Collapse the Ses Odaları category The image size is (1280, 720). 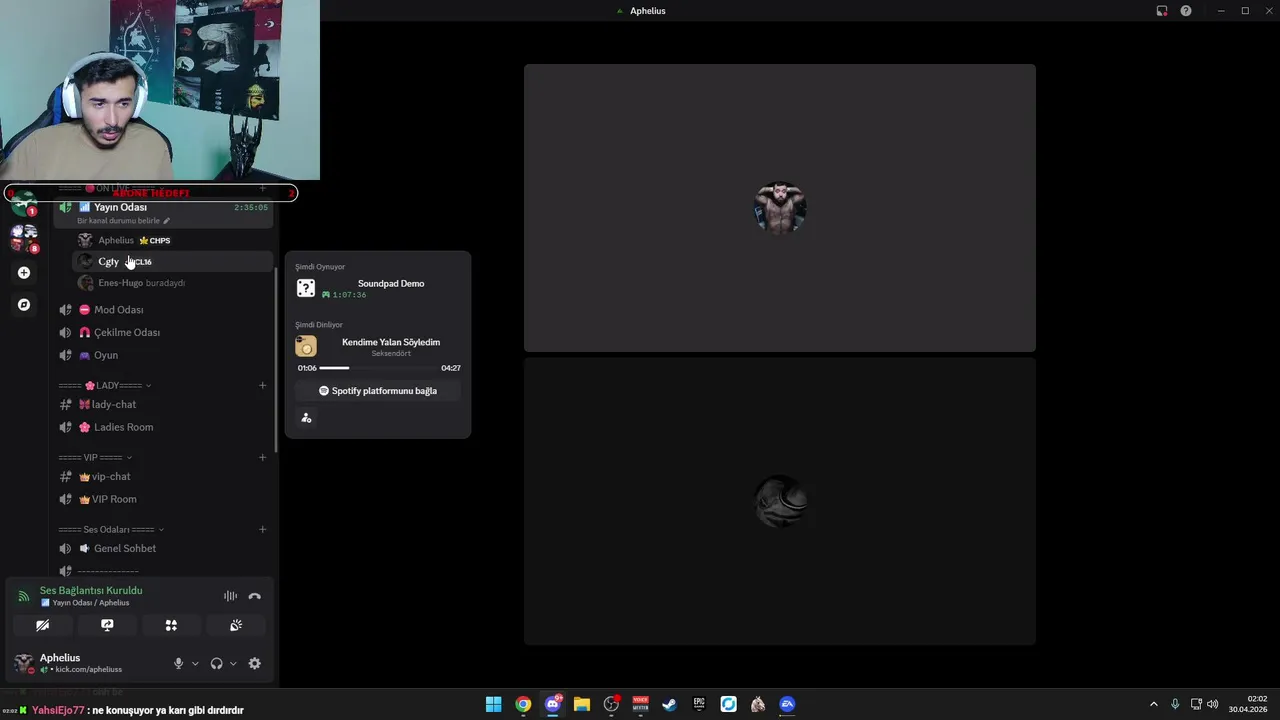pos(111,529)
